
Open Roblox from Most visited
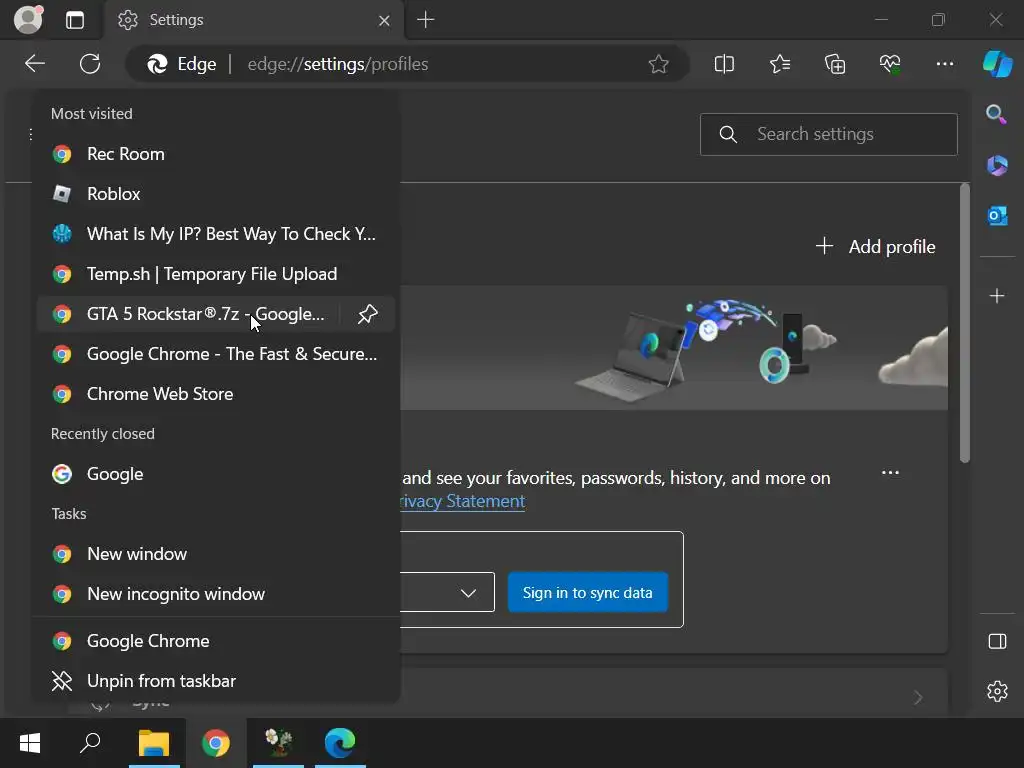[x=216, y=194]
